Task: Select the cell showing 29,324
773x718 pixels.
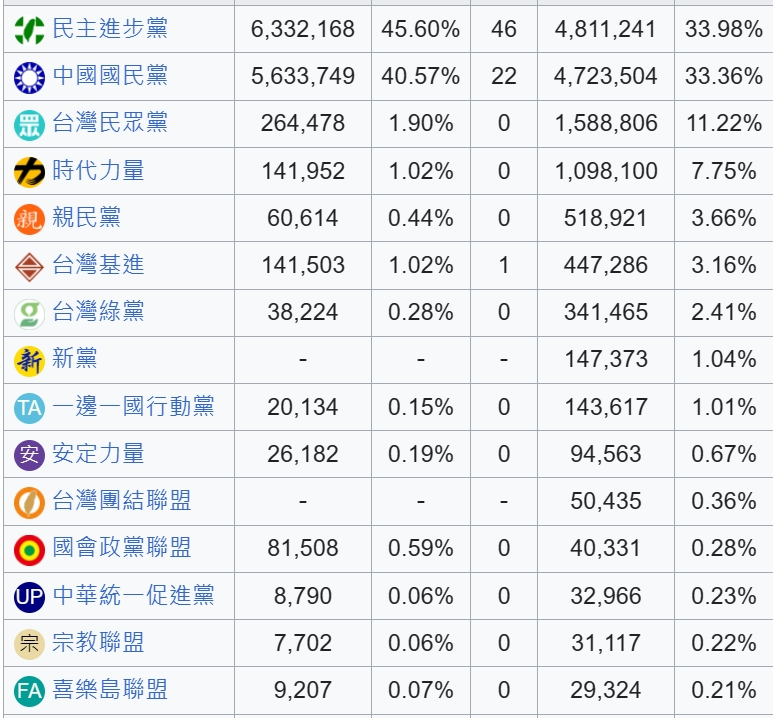Action: (605, 690)
